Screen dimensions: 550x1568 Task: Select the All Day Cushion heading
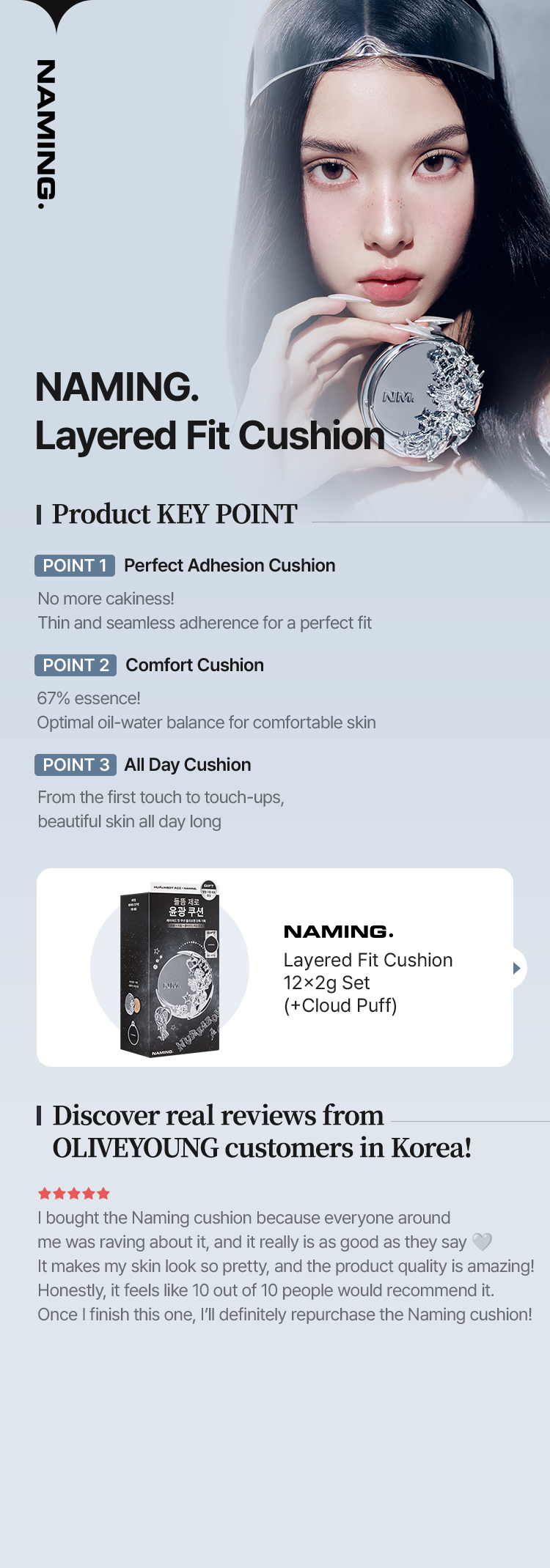click(x=188, y=765)
